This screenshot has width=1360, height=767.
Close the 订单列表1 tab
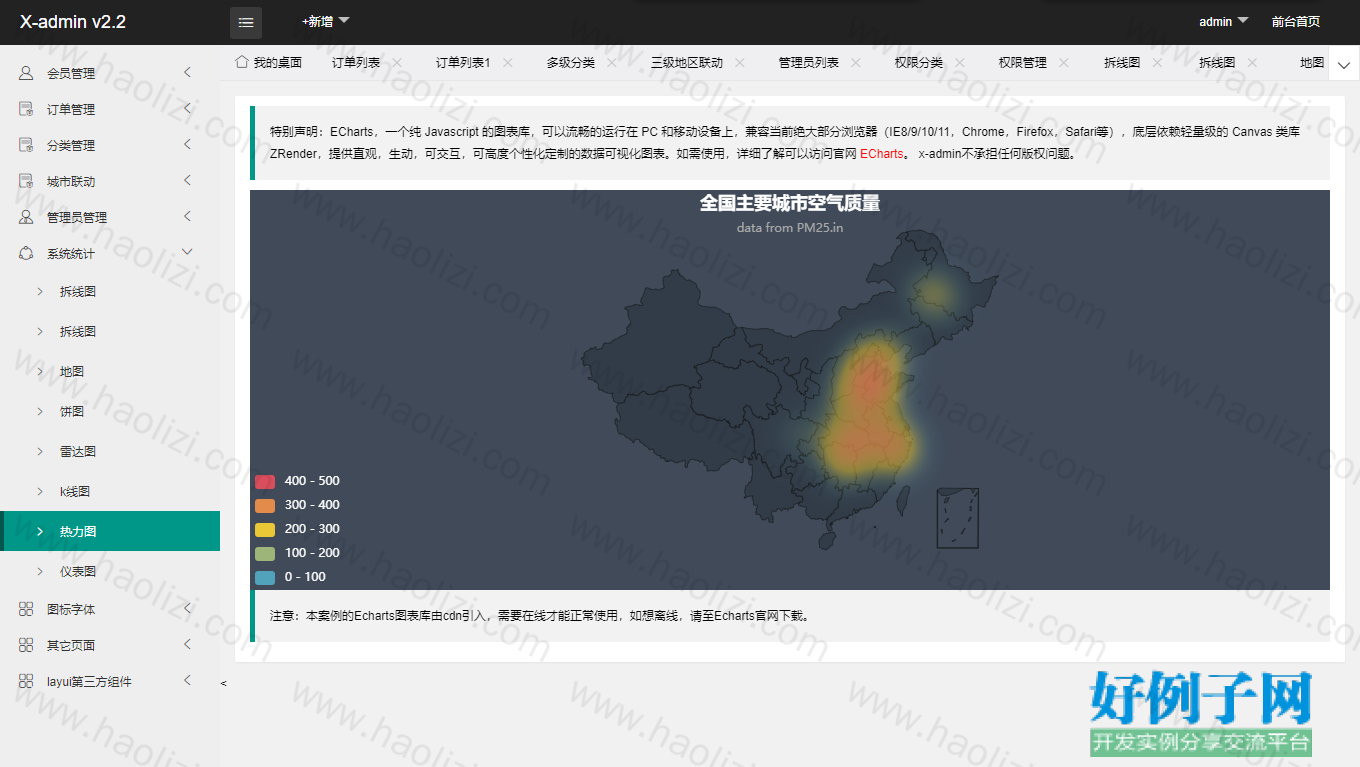pos(507,62)
